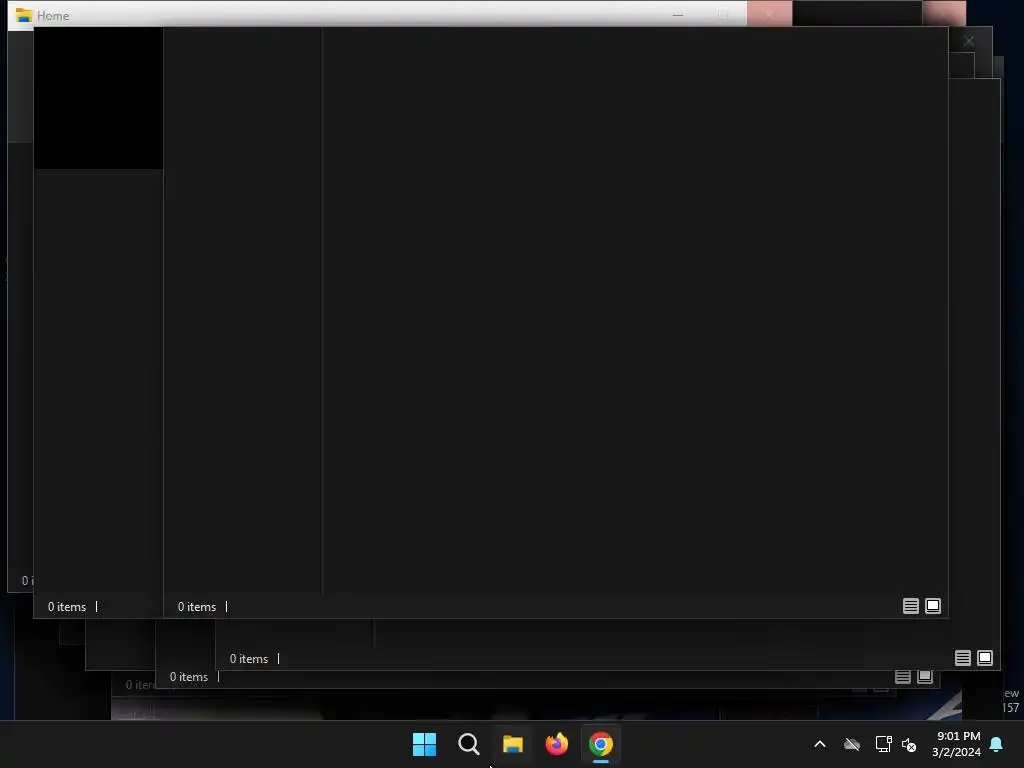Open taskbar Search
This screenshot has width=1024, height=768.
[468, 744]
